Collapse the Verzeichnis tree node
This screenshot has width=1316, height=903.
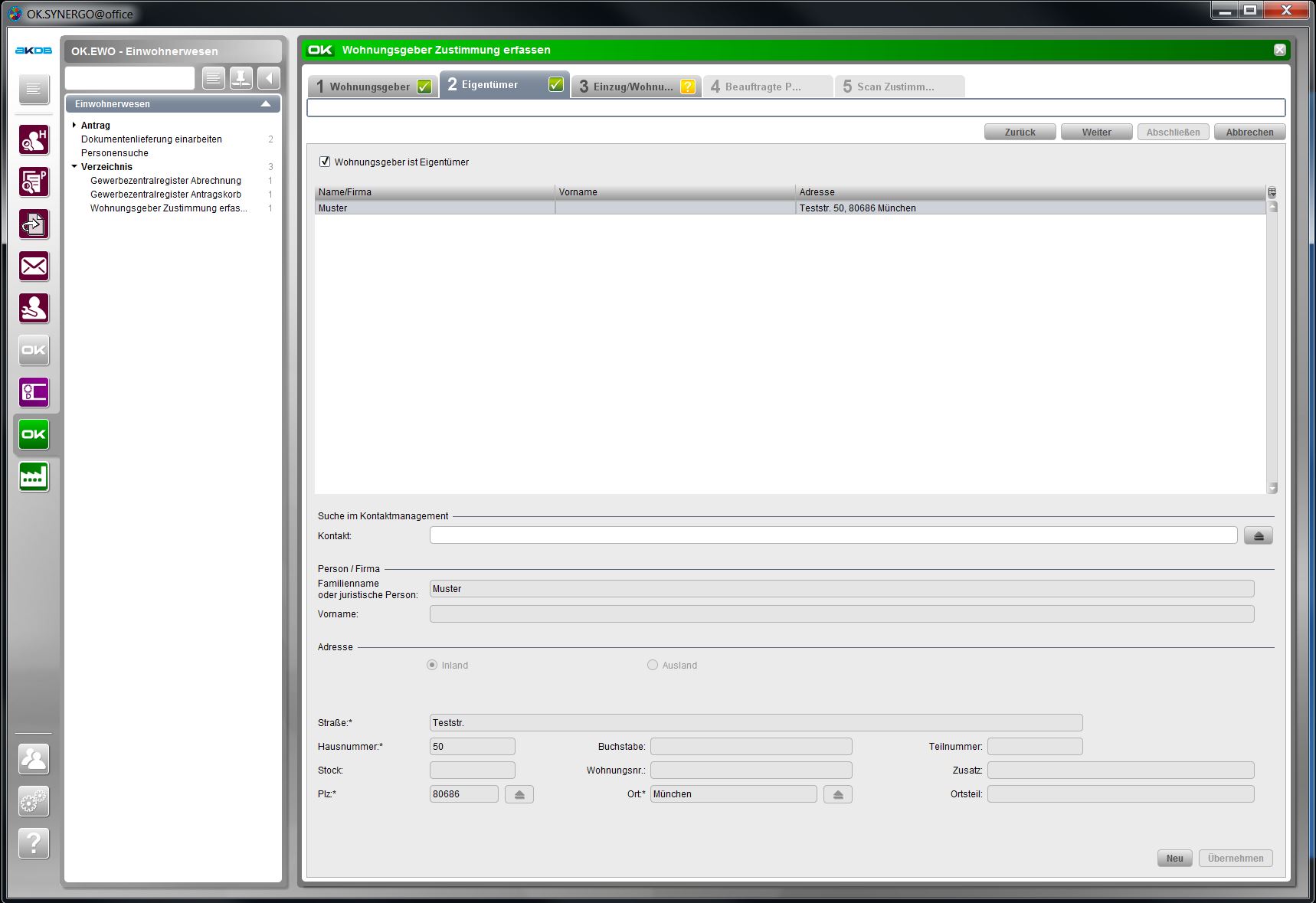point(74,166)
